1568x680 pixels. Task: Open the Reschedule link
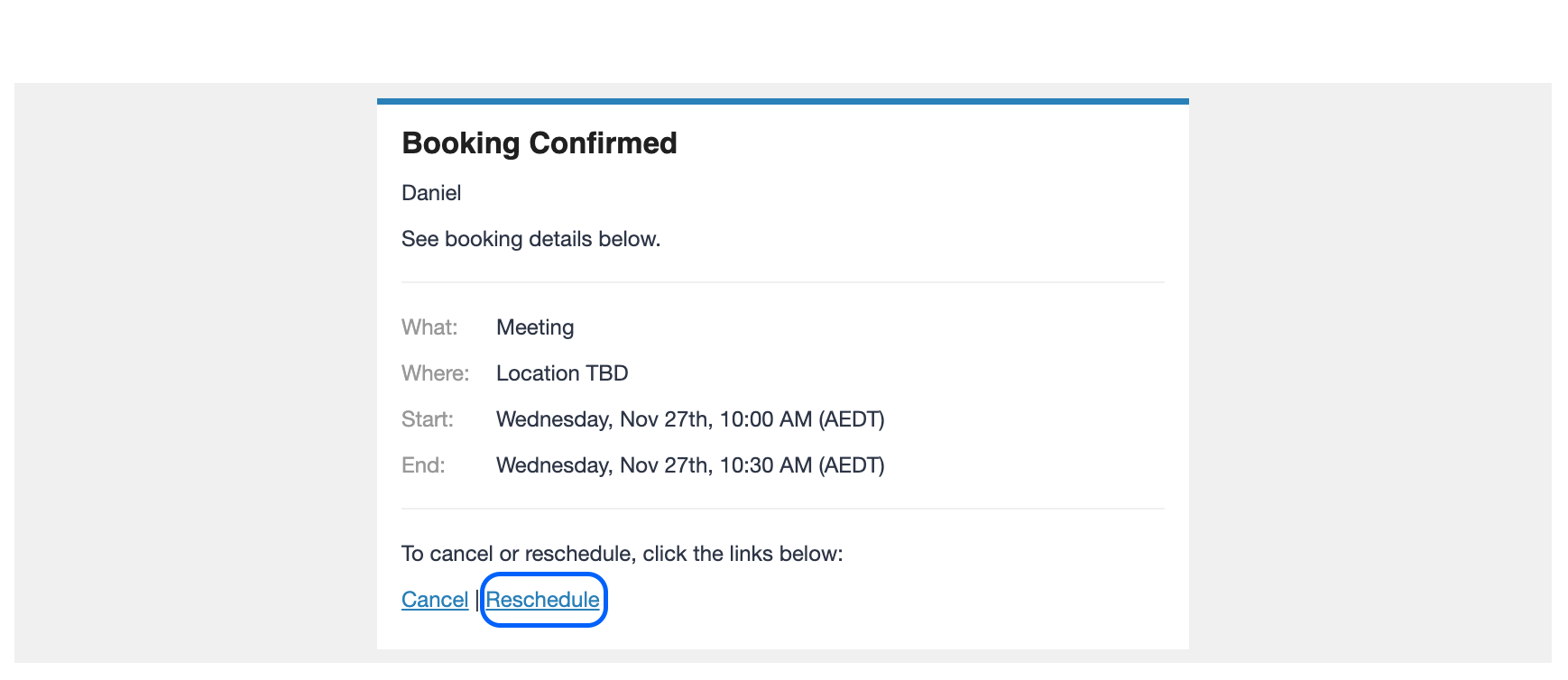pyautogui.click(x=542, y=600)
